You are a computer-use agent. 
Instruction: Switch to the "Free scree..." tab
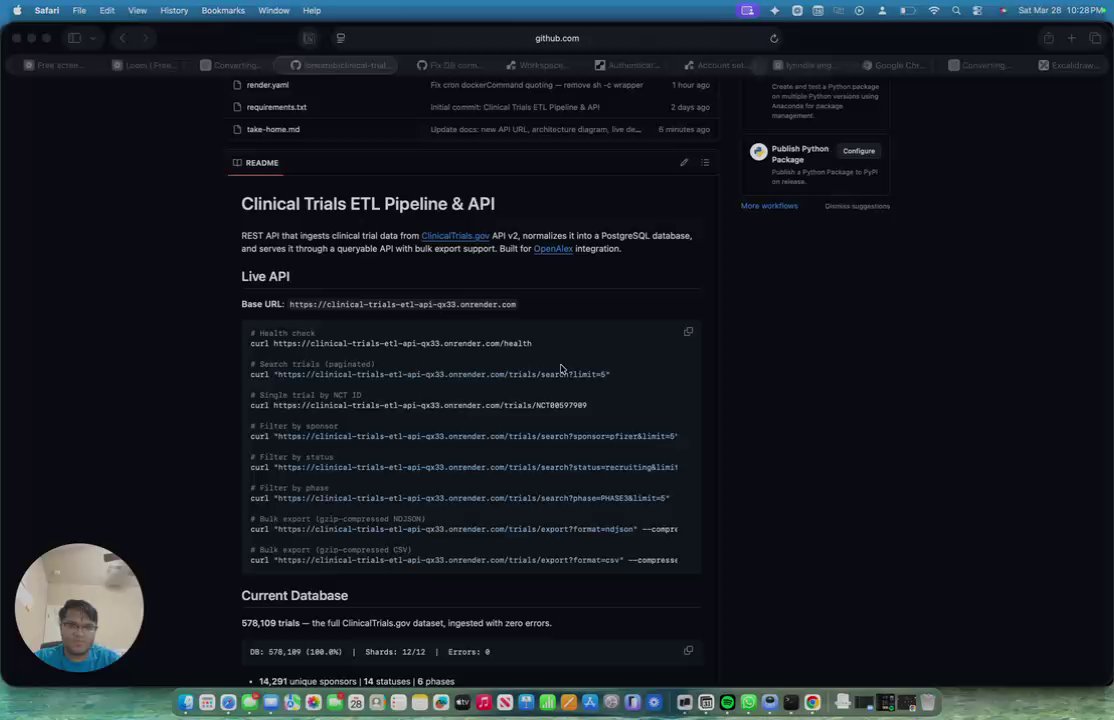(54, 65)
